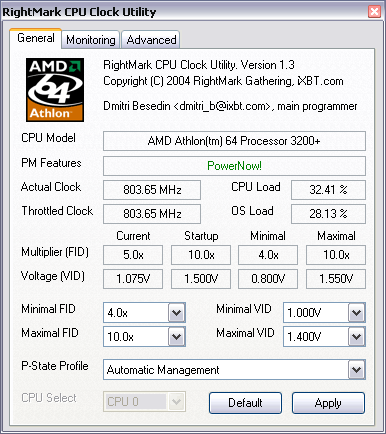Click the Apply button
The height and width of the screenshot is (434, 386).
(x=328, y=403)
